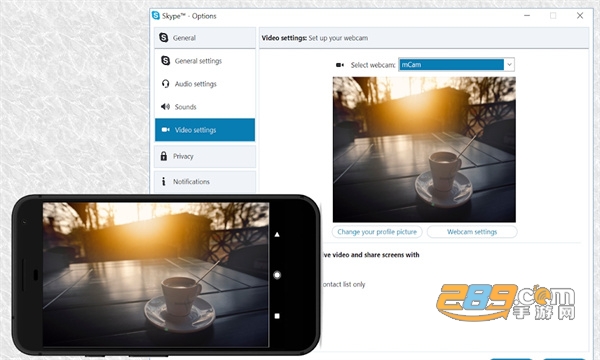The width and height of the screenshot is (600, 360).
Task: Tap the phone's square recents button
Action: click(277, 316)
